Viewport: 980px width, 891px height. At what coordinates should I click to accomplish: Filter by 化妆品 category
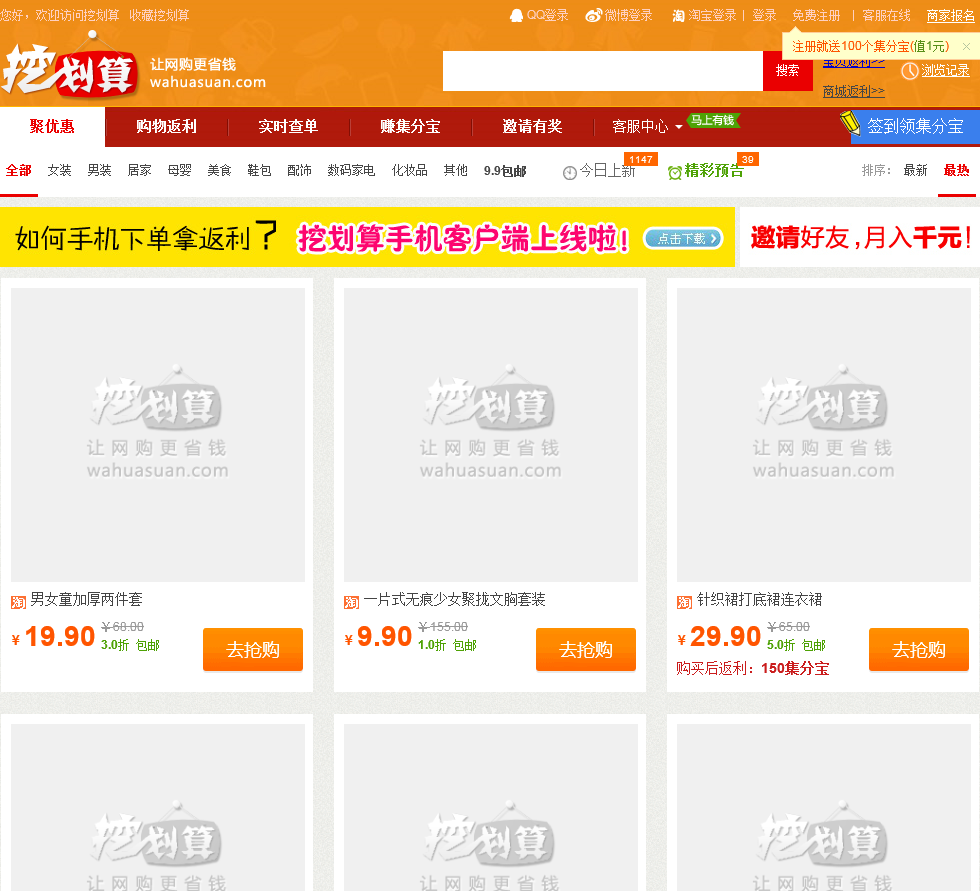pyautogui.click(x=409, y=170)
